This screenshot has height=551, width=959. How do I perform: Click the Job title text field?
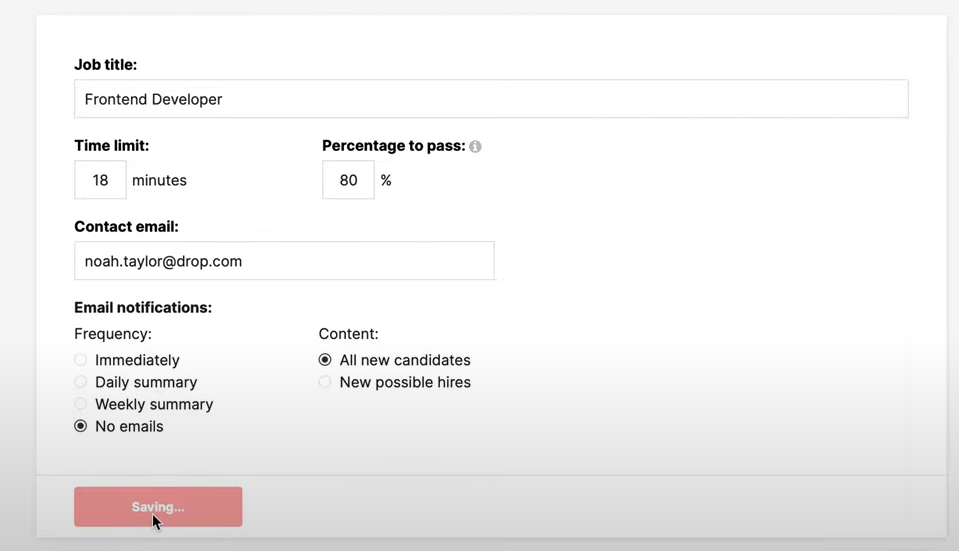[490, 99]
